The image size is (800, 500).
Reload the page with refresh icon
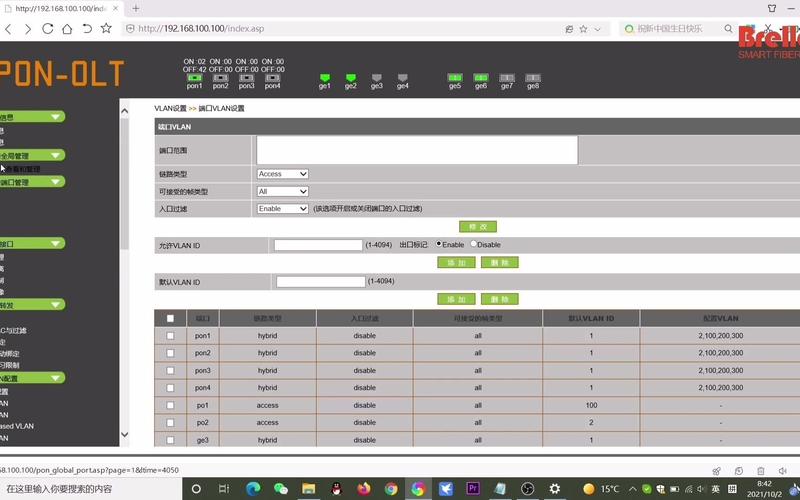point(47,29)
